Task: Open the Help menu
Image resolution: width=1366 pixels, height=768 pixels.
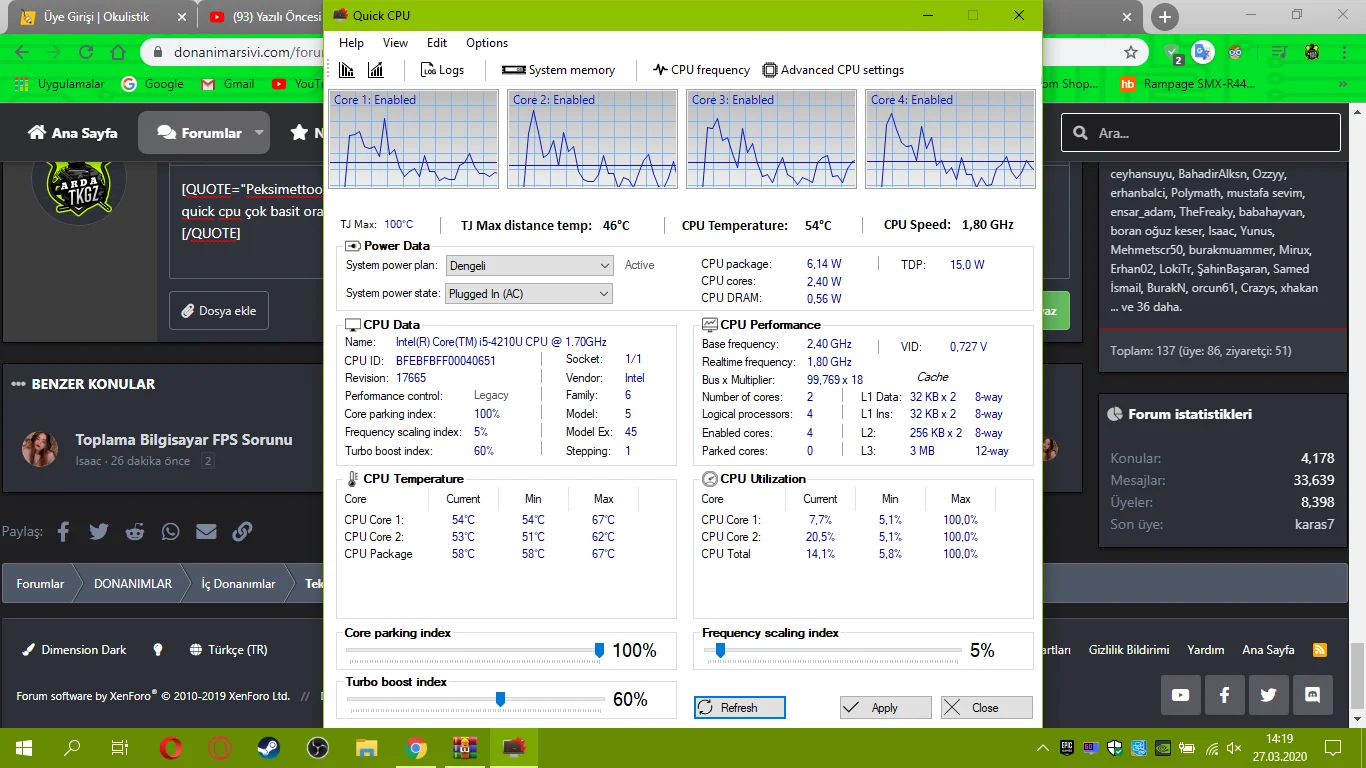Action: click(x=351, y=43)
